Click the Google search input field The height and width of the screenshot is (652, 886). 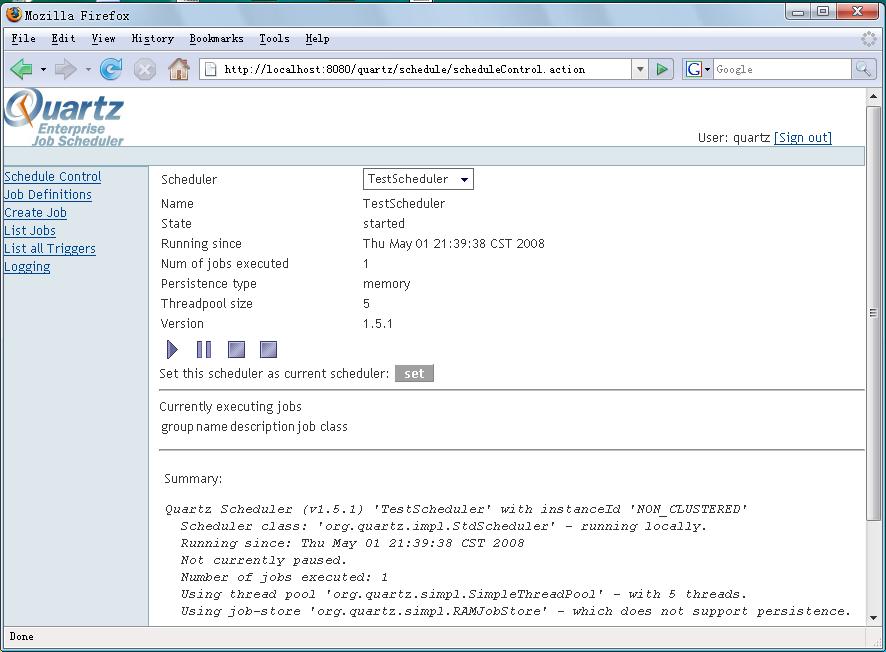[x=782, y=69]
